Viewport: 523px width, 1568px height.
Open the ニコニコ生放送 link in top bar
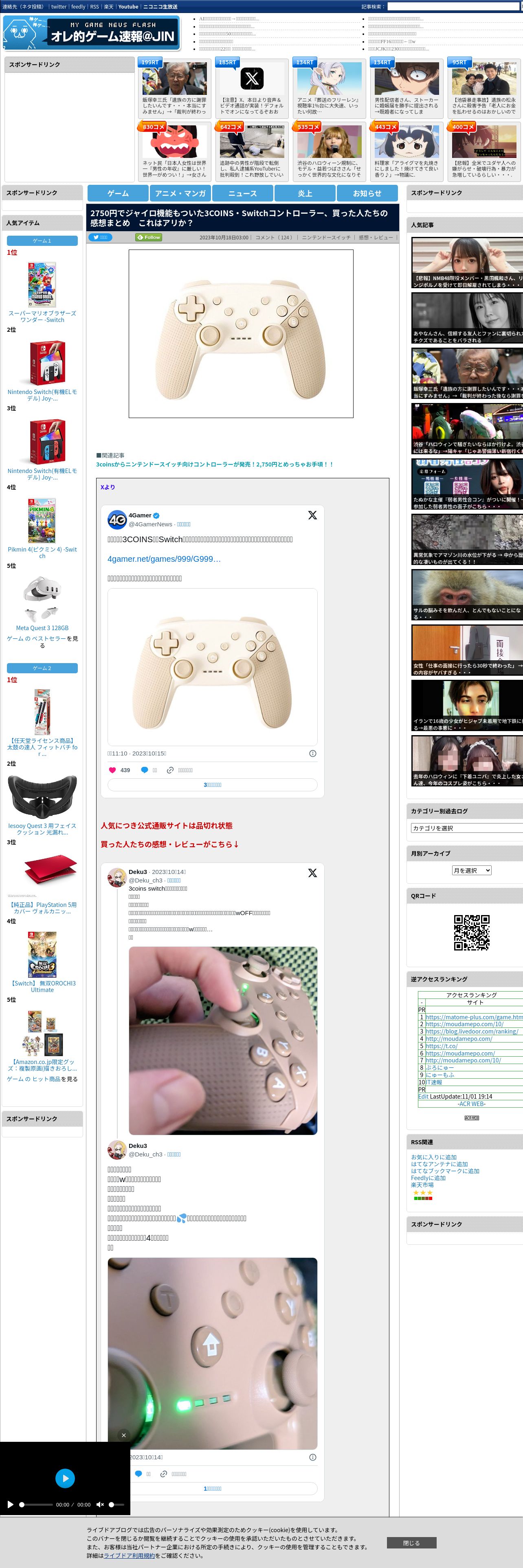pyautogui.click(x=160, y=7)
